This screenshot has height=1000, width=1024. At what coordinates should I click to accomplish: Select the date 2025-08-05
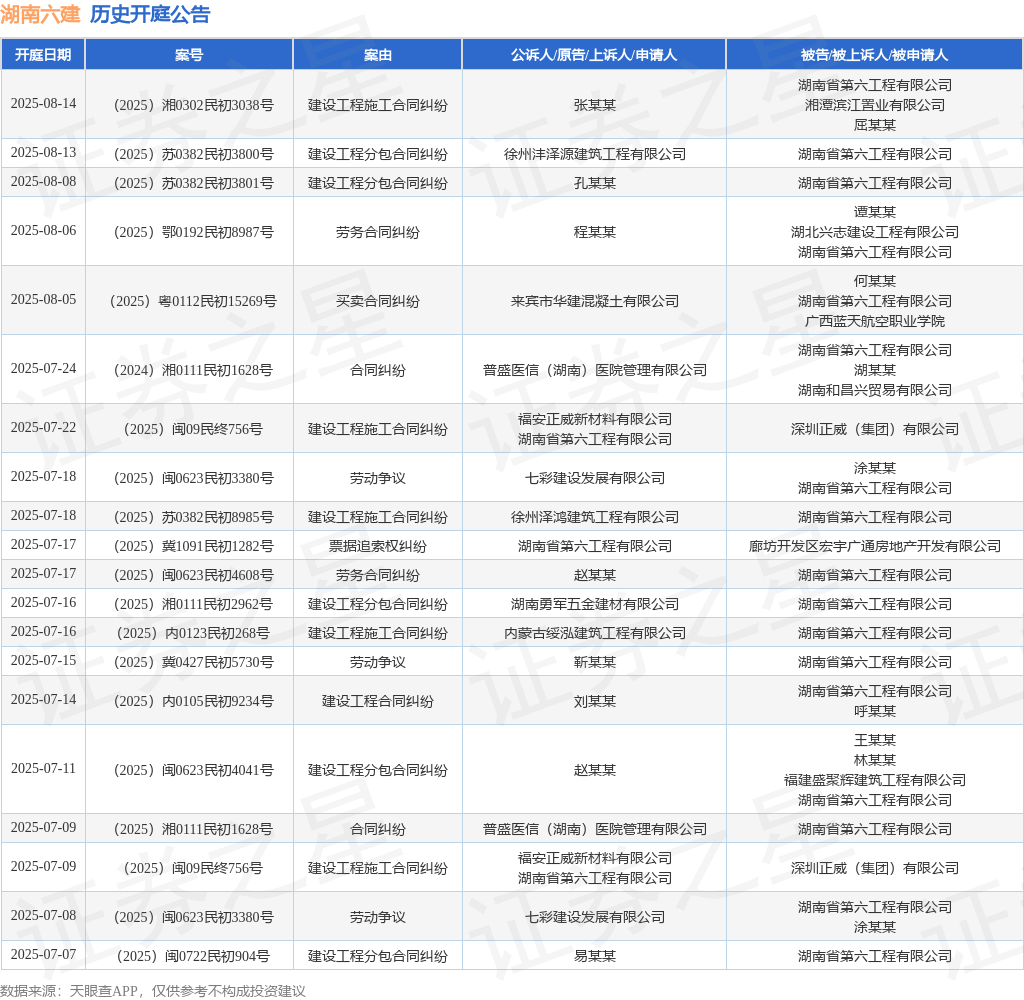click(x=43, y=300)
